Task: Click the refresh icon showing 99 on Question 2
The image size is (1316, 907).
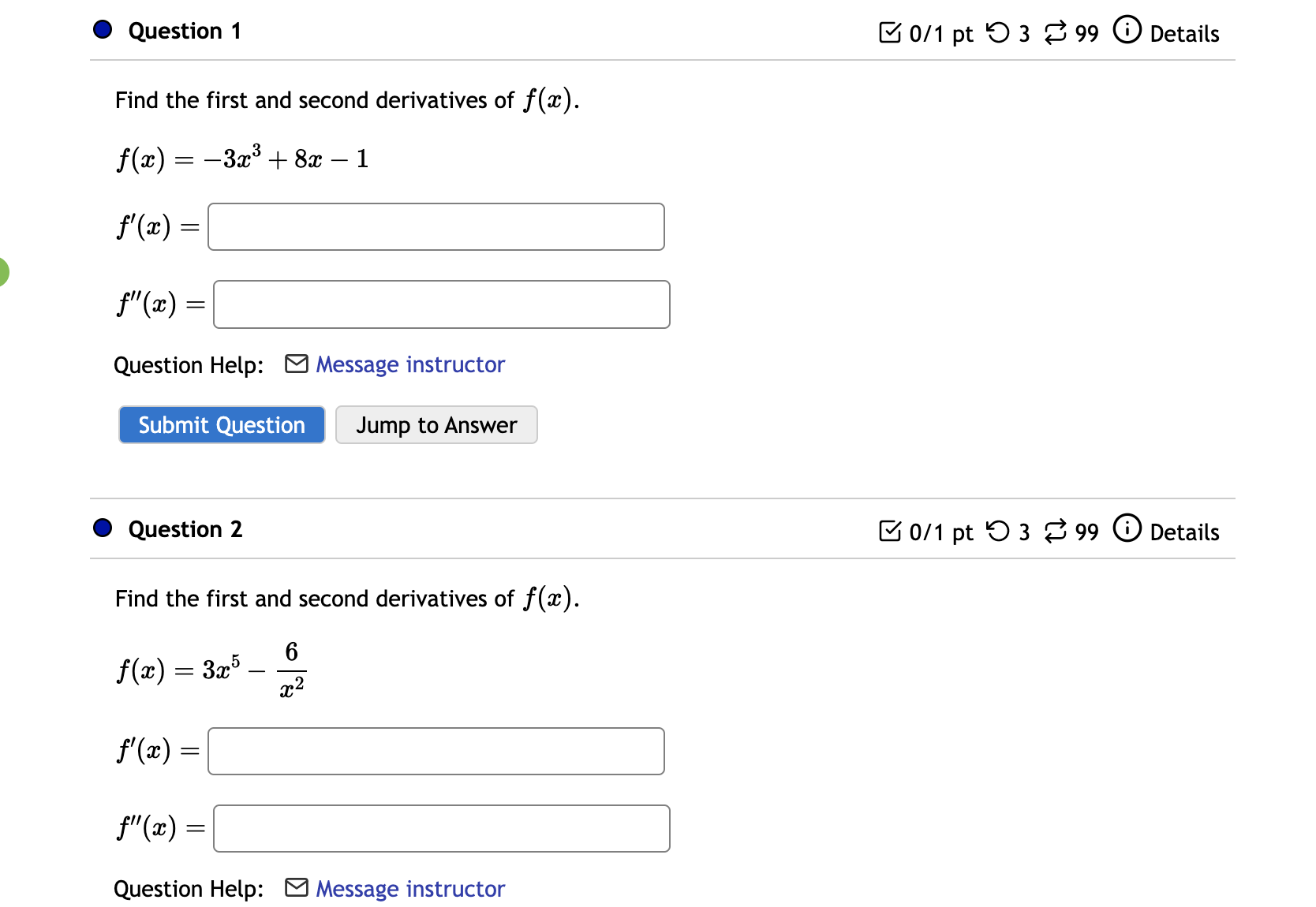Action: (1056, 532)
